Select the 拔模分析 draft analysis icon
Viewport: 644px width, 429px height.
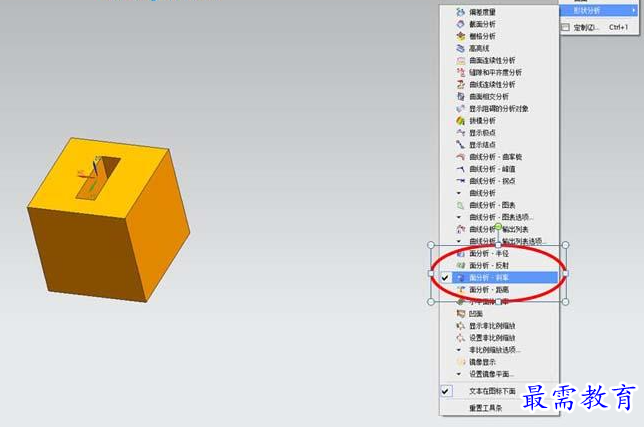coord(460,121)
